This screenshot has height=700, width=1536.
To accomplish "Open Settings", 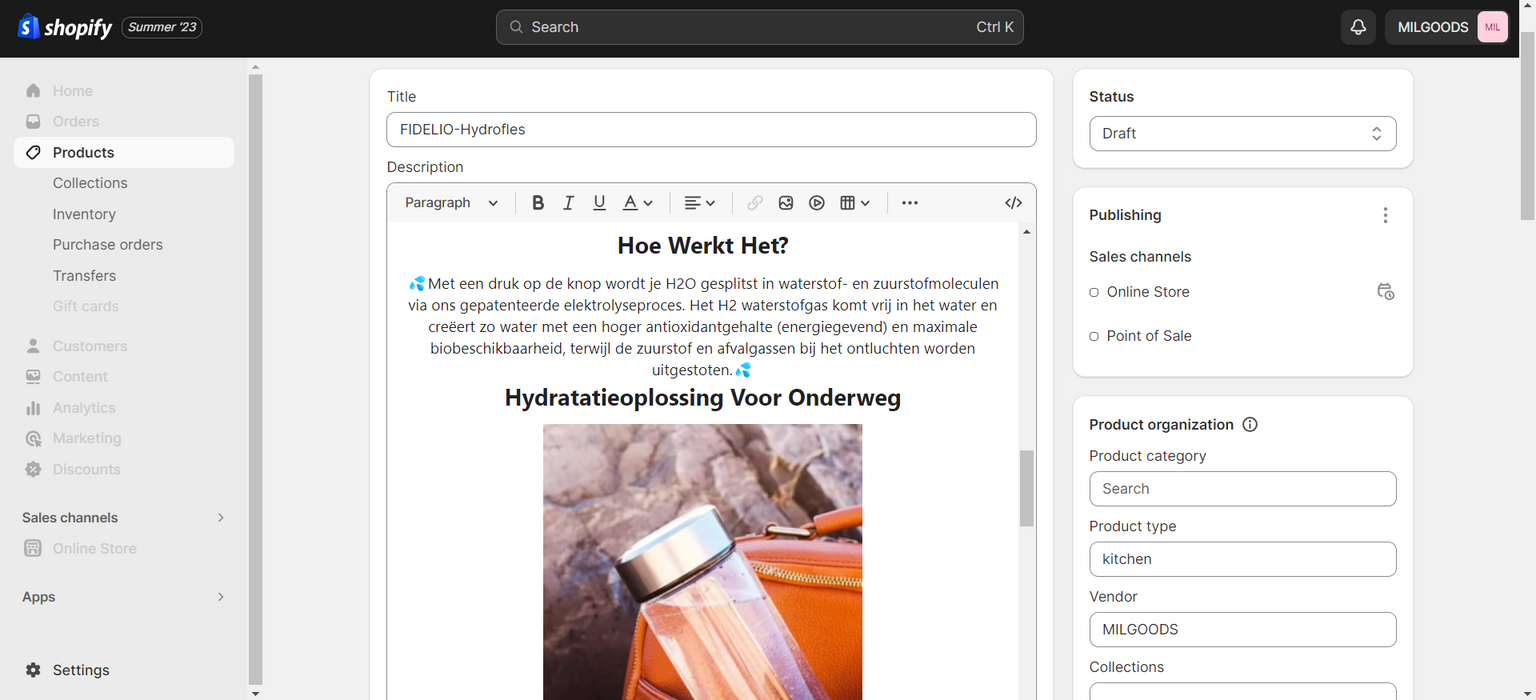I will click(x=81, y=670).
